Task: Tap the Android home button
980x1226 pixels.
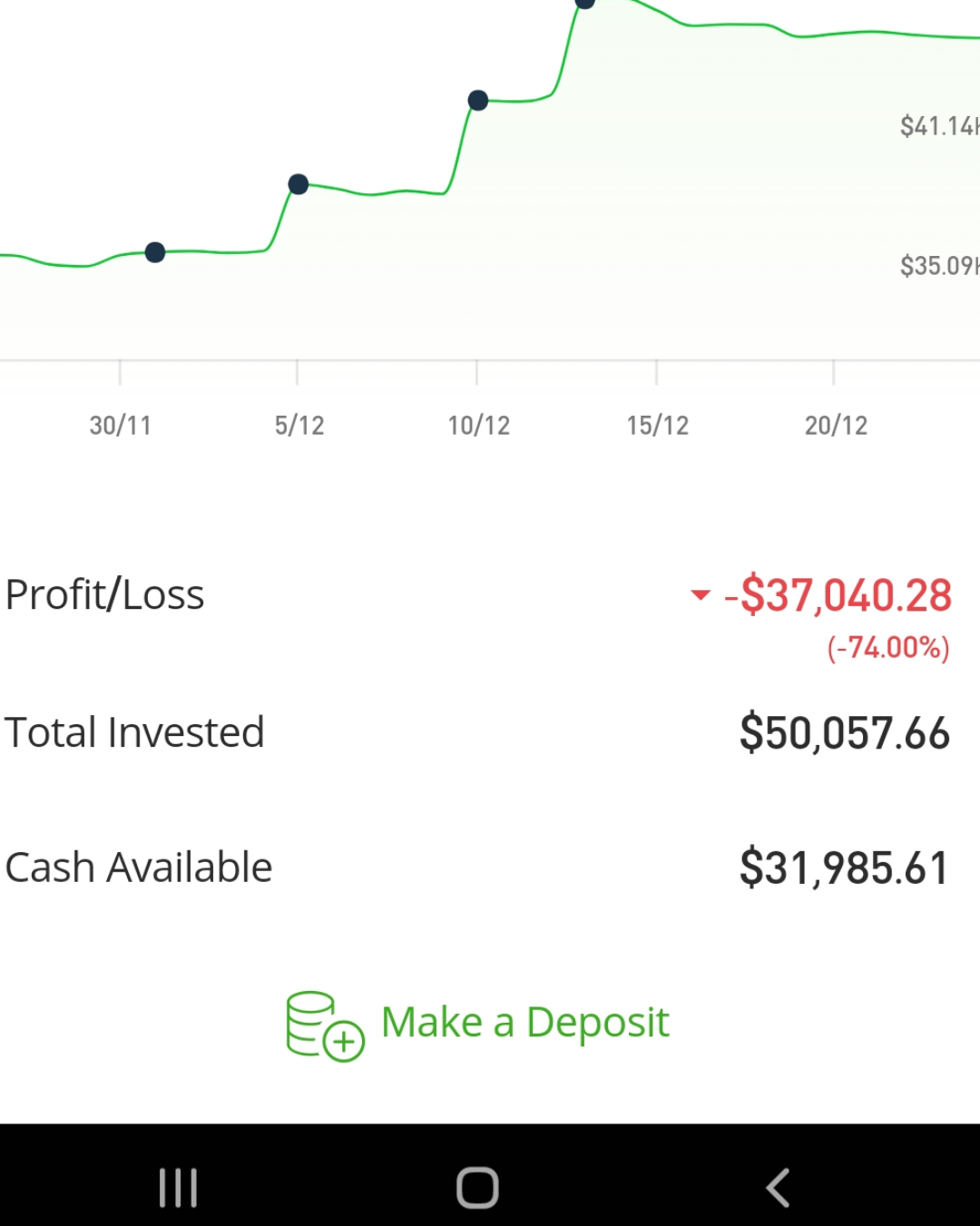Action: click(x=477, y=1187)
